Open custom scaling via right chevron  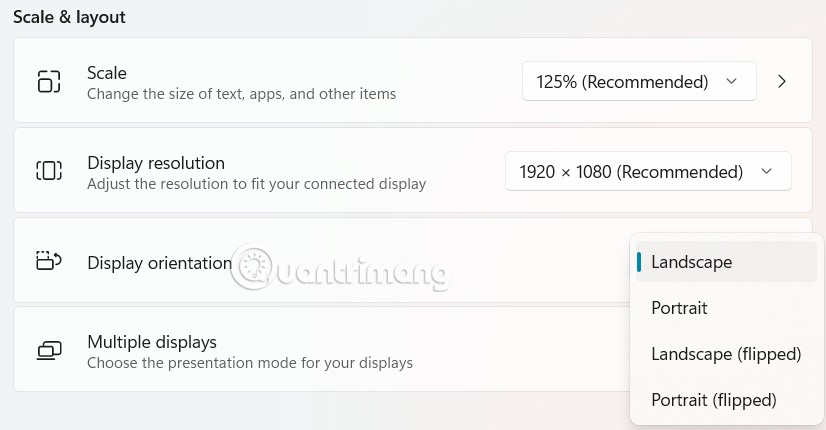782,82
